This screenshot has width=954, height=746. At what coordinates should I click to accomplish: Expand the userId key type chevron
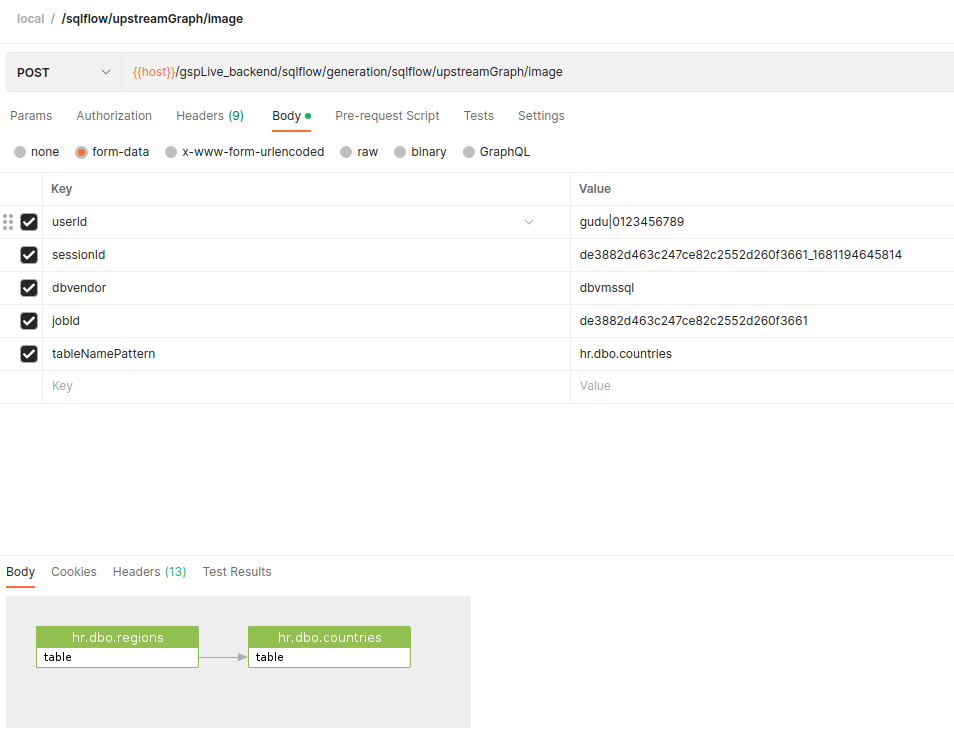(529, 222)
